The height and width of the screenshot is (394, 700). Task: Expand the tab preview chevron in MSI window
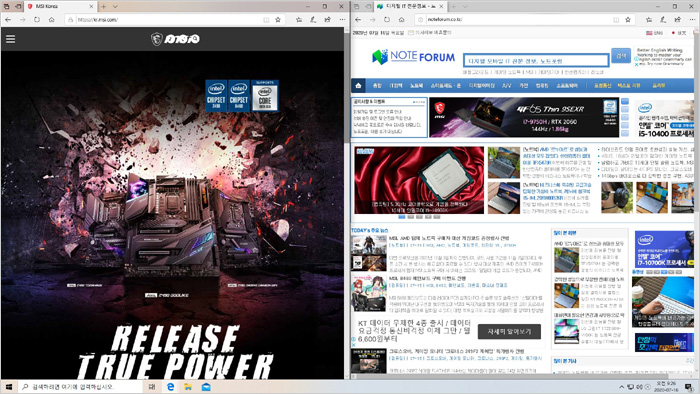(x=115, y=7)
